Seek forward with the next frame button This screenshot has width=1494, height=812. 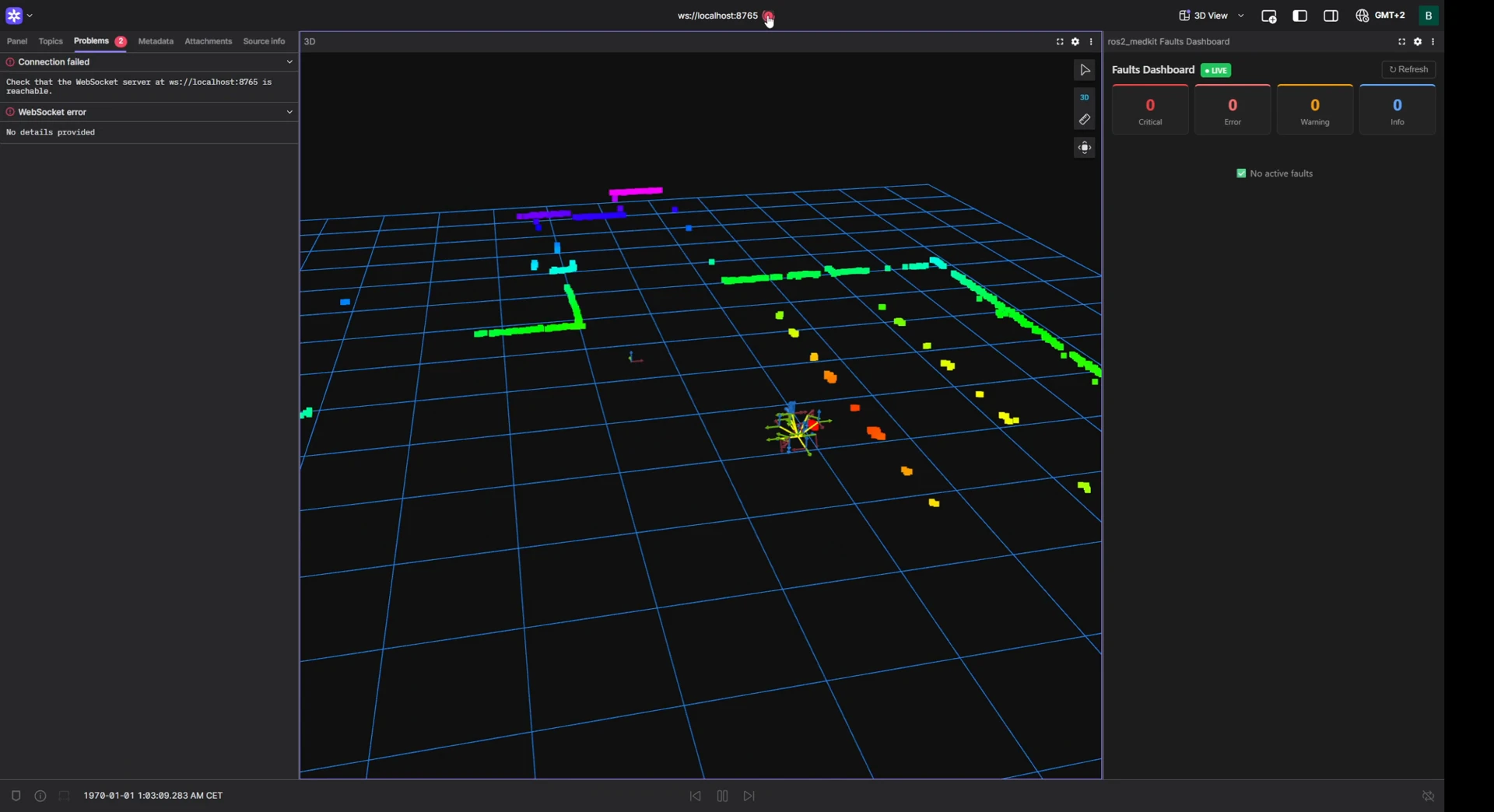tap(749, 796)
